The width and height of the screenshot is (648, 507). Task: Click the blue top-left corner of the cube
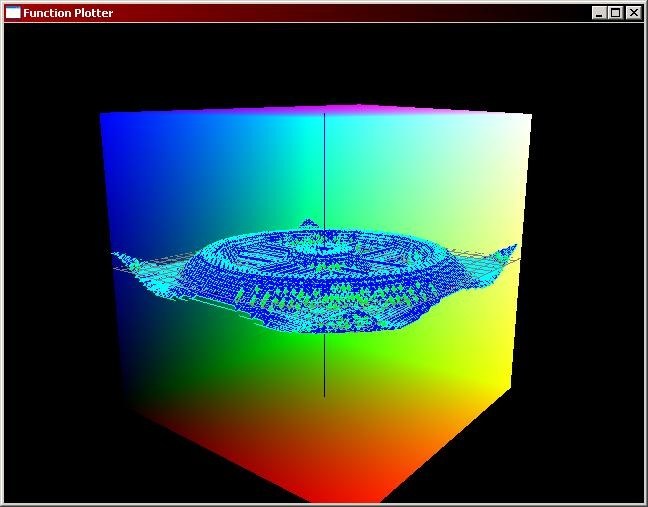point(115,127)
